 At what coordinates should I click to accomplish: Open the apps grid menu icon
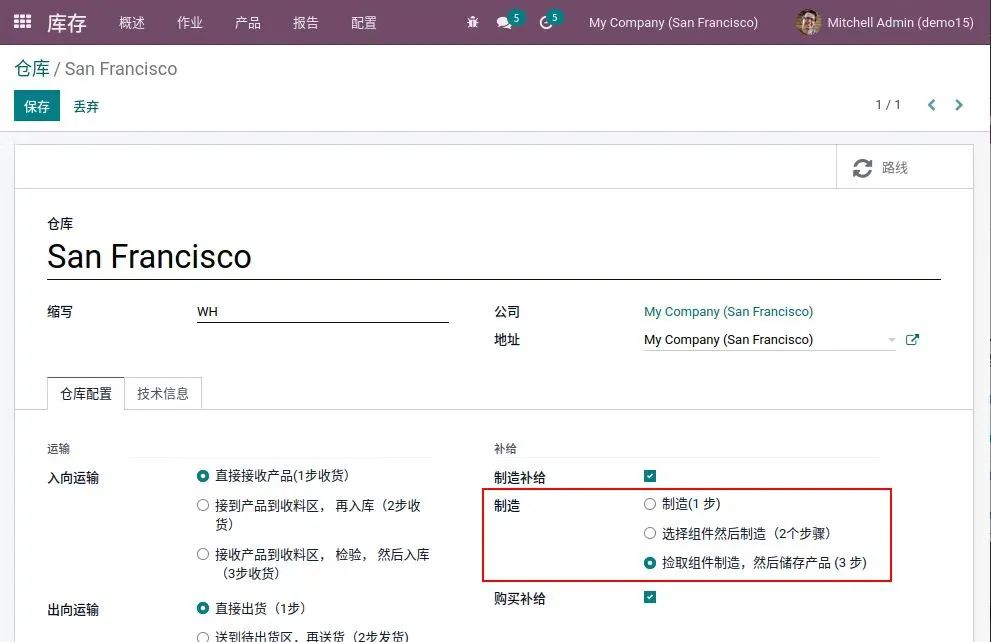[x=22, y=22]
